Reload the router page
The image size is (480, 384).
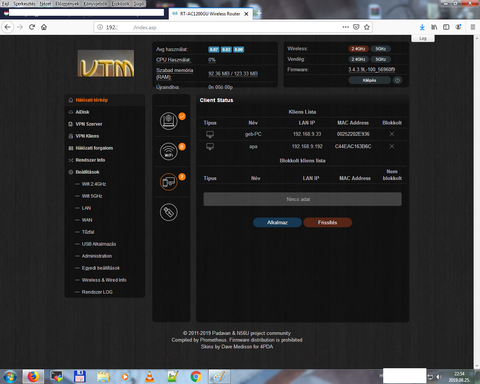pyautogui.click(x=32, y=27)
